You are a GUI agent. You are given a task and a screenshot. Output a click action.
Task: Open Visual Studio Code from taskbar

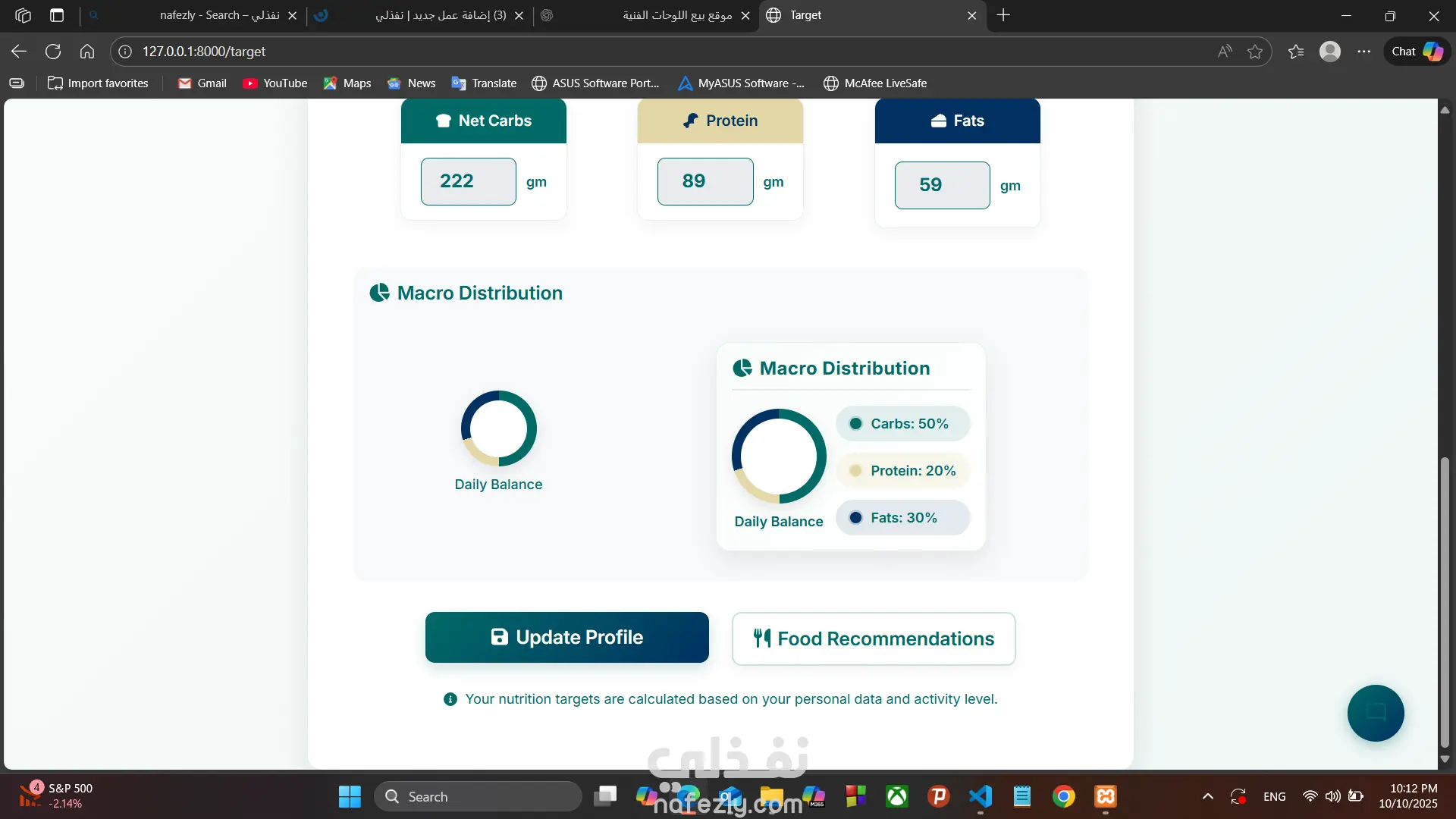coord(980,796)
